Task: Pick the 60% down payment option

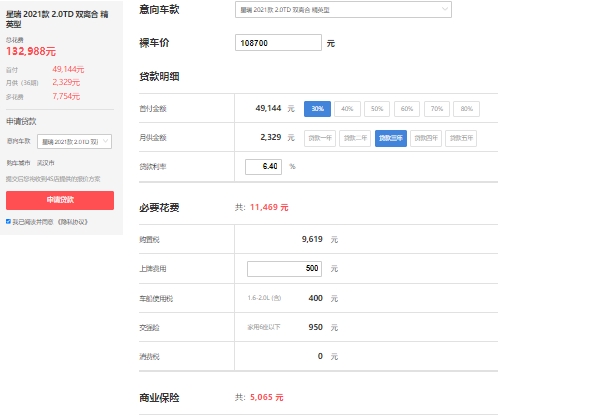Action: (407, 108)
